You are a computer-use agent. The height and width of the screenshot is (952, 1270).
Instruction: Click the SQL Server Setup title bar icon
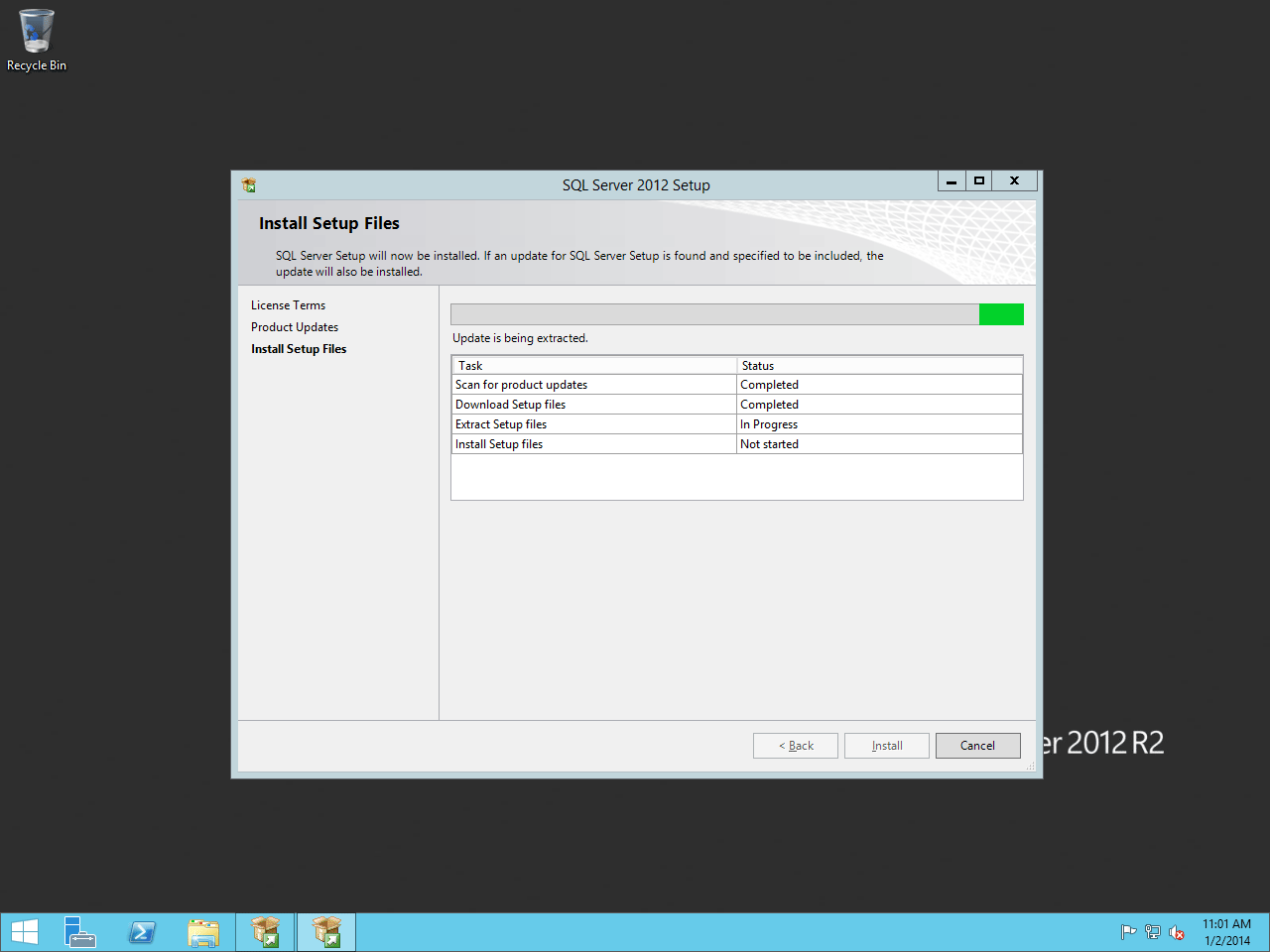249,184
